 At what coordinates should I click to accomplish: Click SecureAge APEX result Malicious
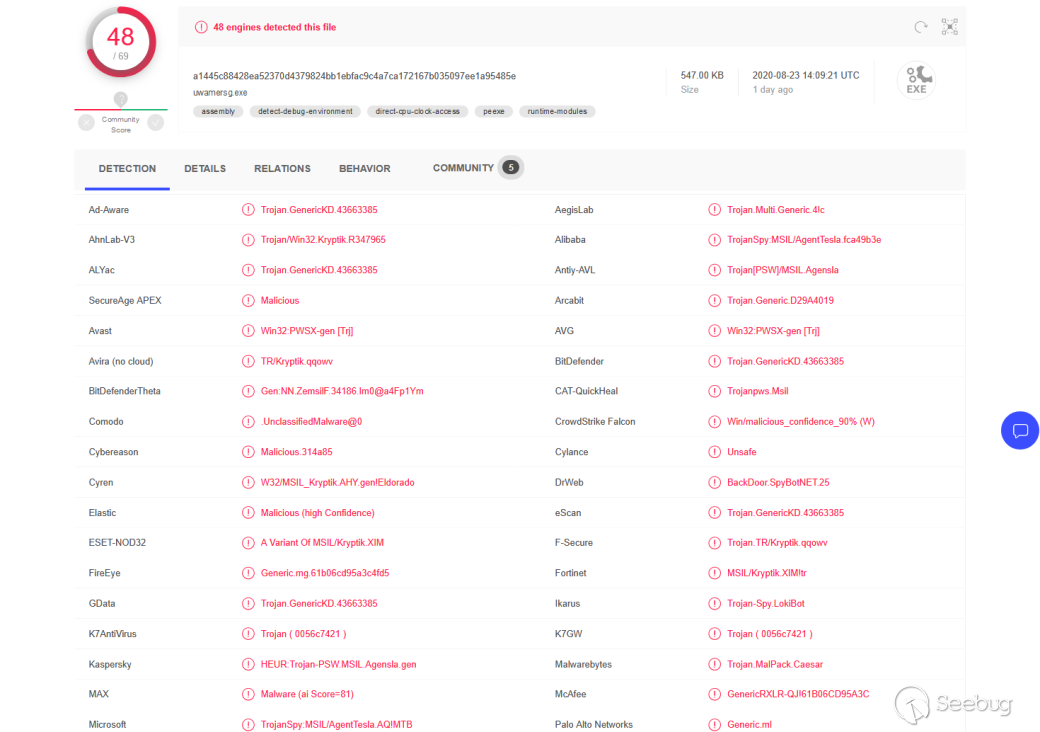click(x=280, y=300)
